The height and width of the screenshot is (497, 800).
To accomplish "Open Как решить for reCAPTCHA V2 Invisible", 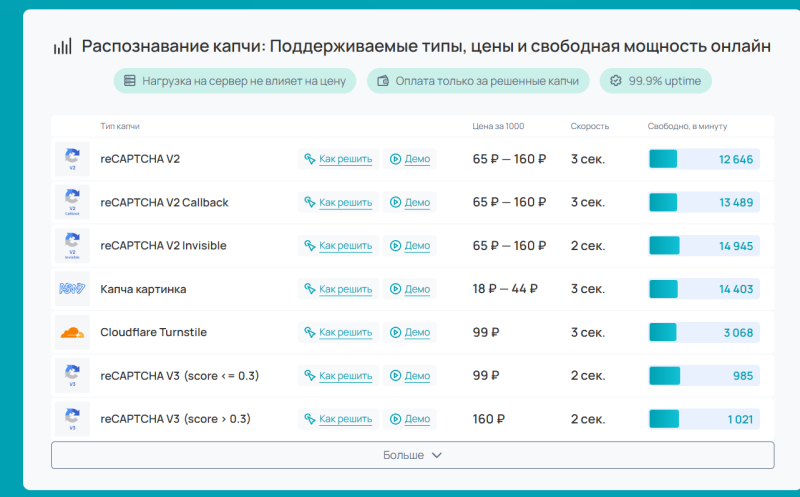I will [338, 246].
